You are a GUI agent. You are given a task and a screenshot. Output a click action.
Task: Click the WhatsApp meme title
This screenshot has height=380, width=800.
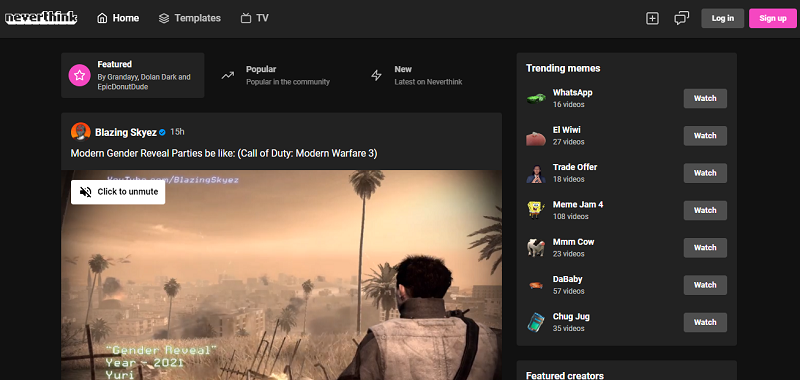pos(572,93)
